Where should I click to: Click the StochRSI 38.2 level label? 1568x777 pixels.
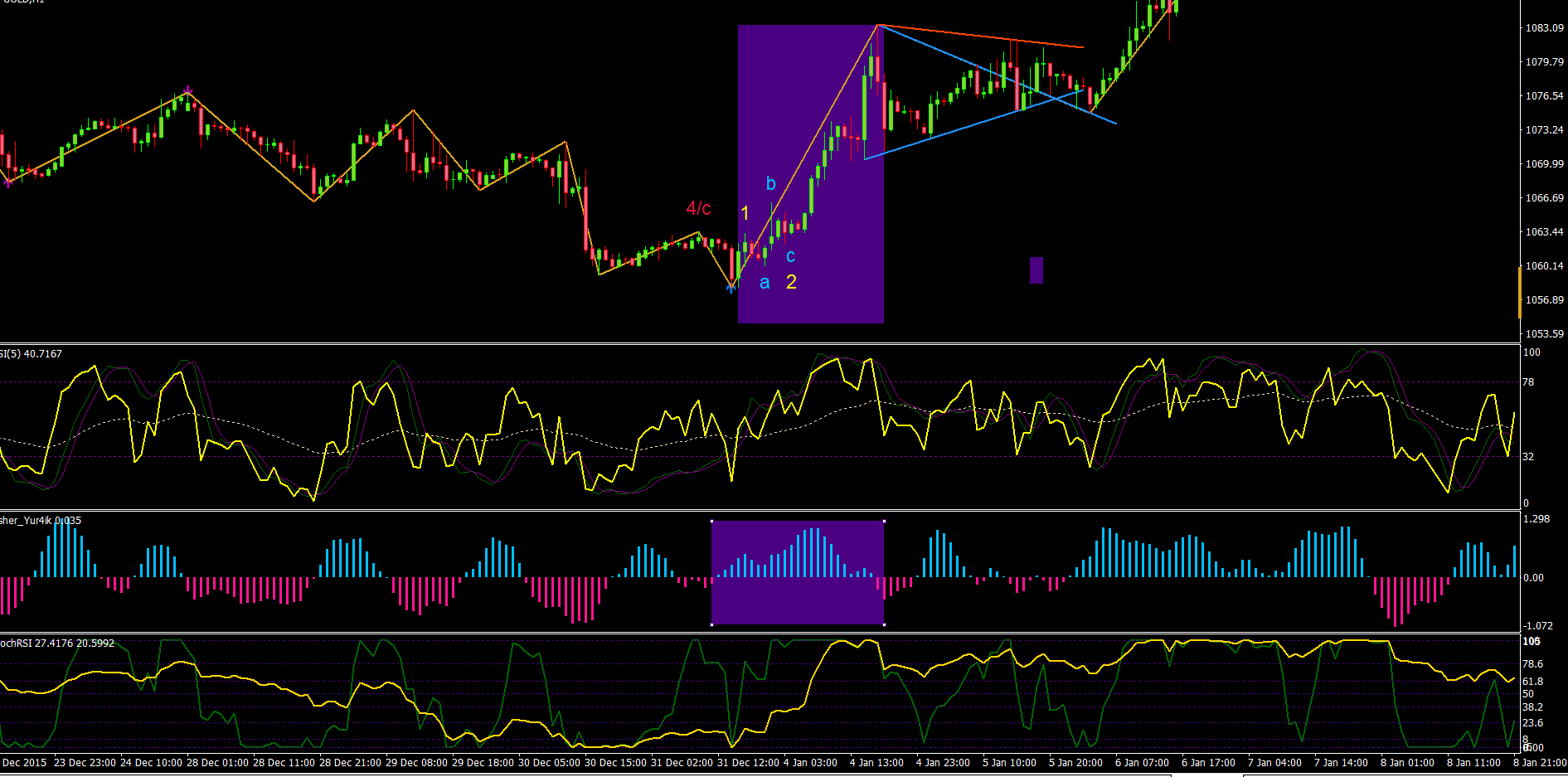tap(1533, 707)
